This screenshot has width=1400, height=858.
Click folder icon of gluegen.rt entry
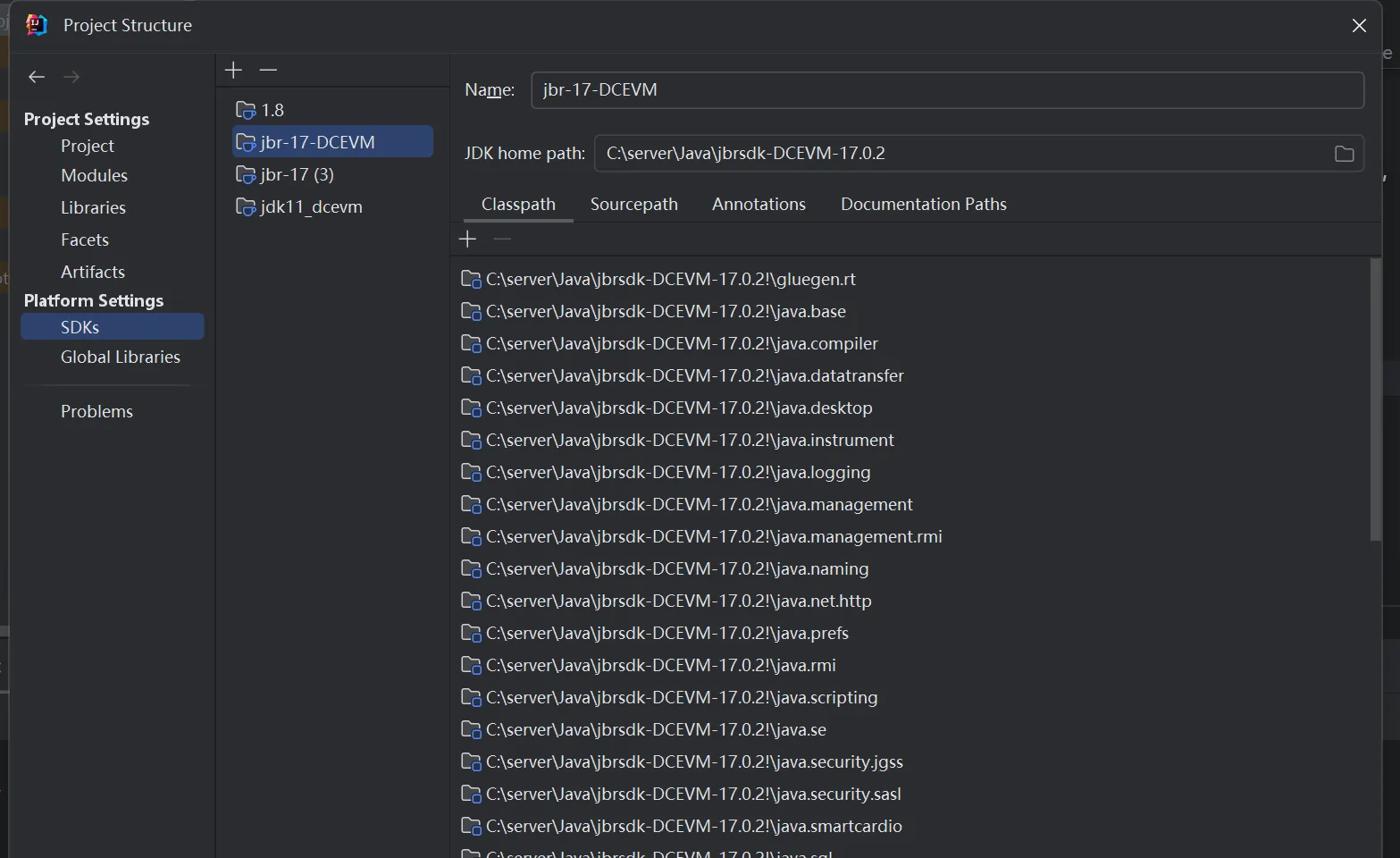click(471, 279)
